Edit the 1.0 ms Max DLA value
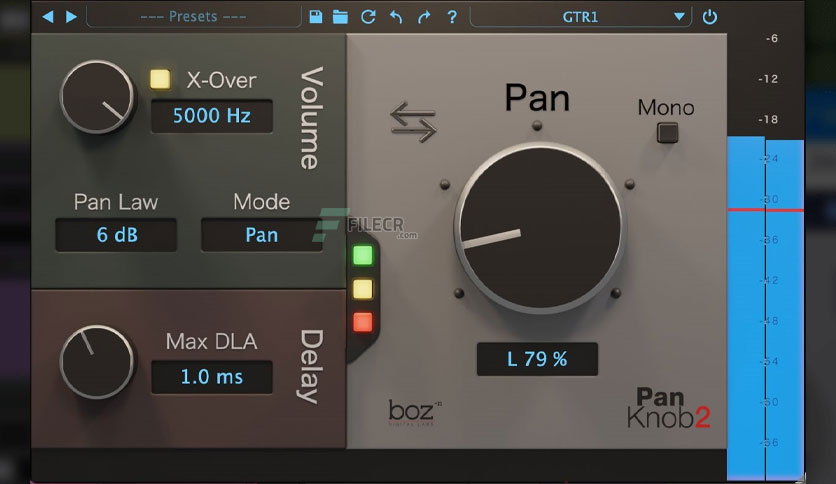This screenshot has width=836, height=484. (212, 377)
